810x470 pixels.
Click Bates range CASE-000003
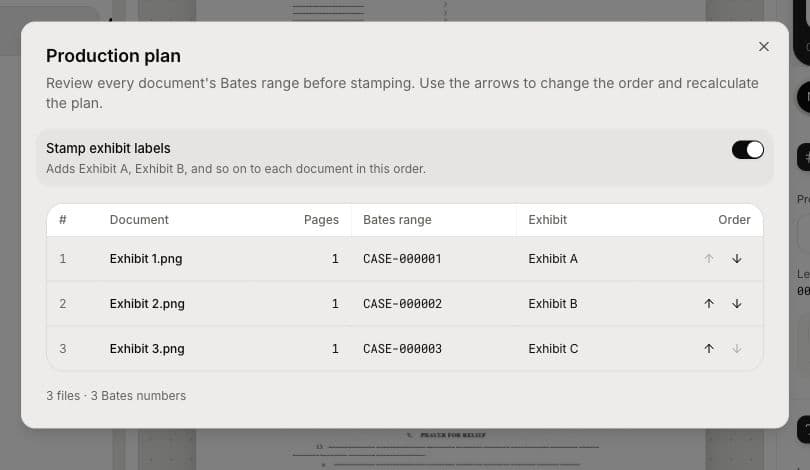(x=402, y=349)
